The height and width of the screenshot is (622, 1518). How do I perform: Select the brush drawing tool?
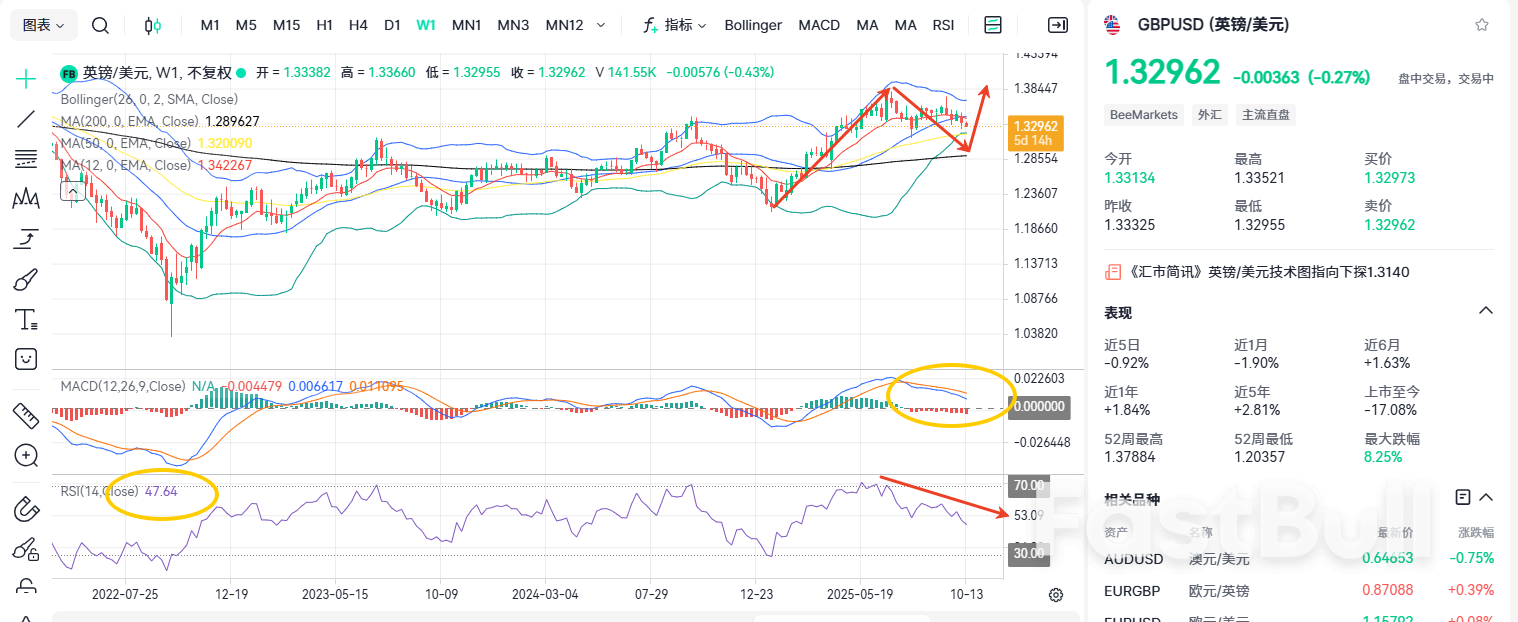[25, 278]
